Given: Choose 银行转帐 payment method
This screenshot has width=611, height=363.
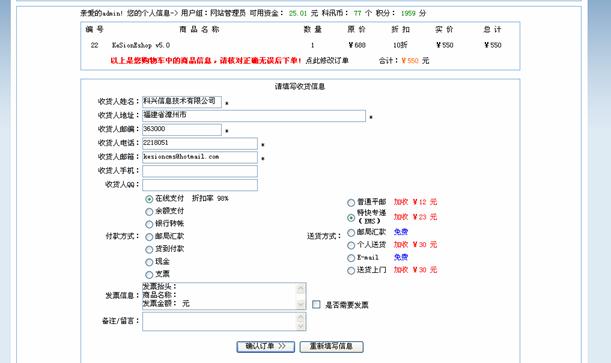Looking at the screenshot, I should 149,224.
